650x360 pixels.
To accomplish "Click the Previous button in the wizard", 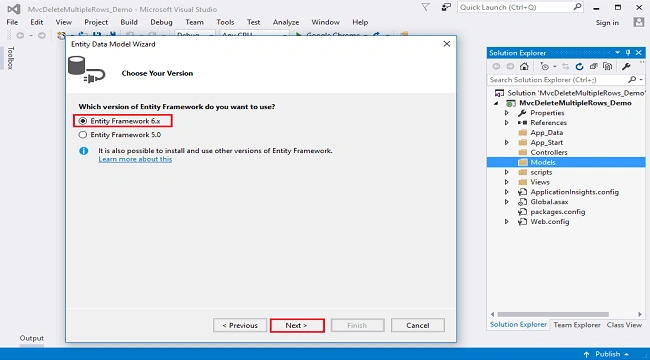I will pos(241,326).
